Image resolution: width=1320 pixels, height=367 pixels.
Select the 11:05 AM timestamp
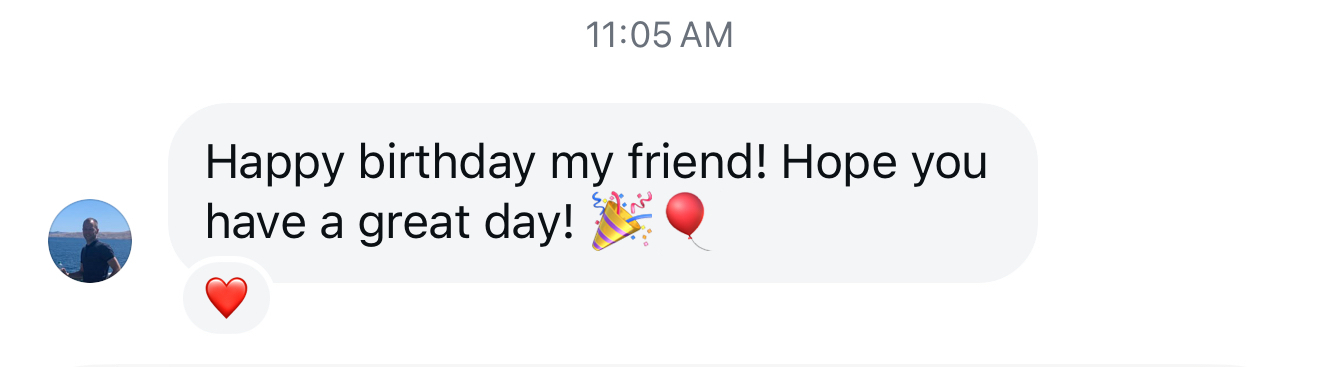pos(659,36)
